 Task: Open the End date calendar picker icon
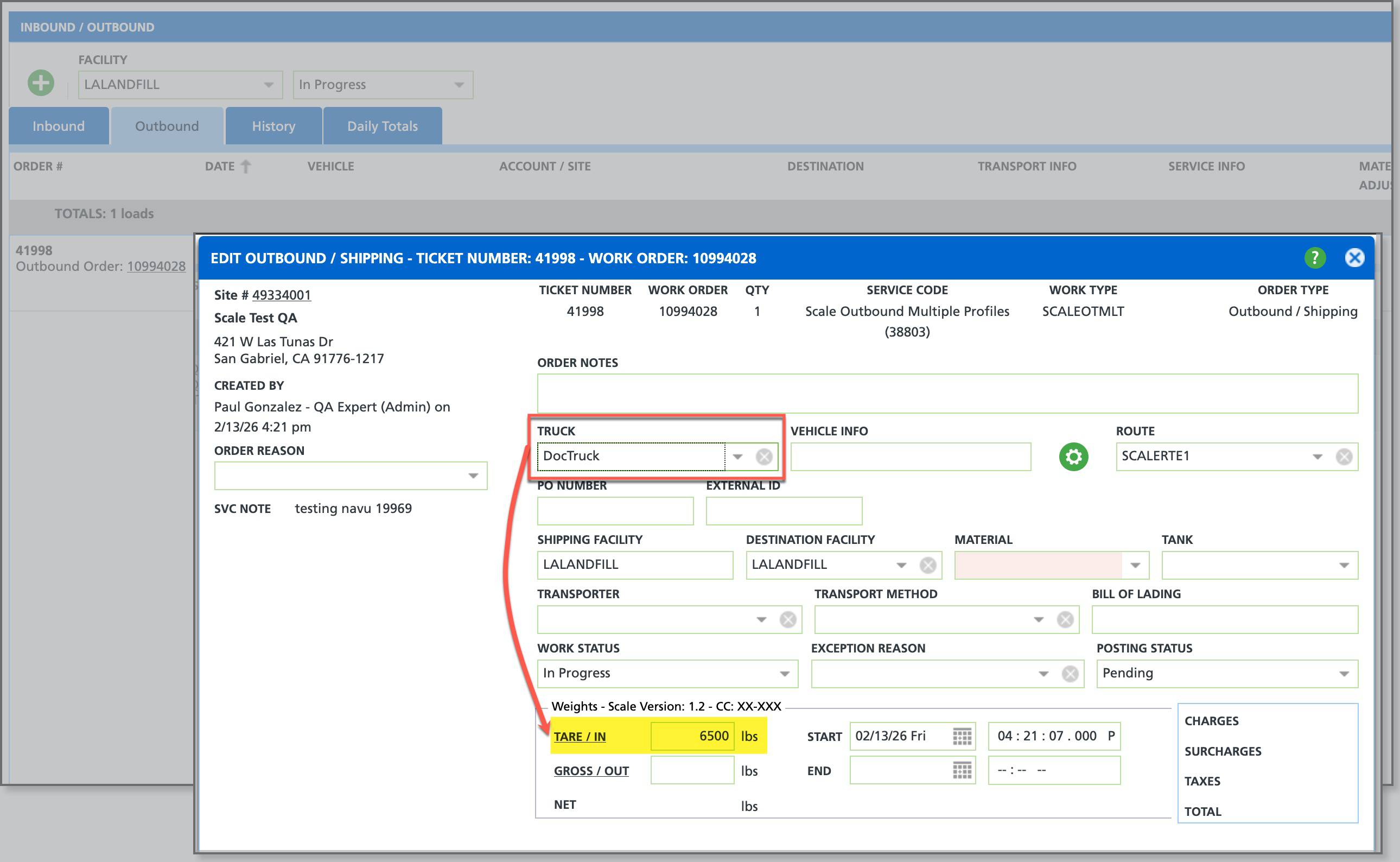point(962,770)
